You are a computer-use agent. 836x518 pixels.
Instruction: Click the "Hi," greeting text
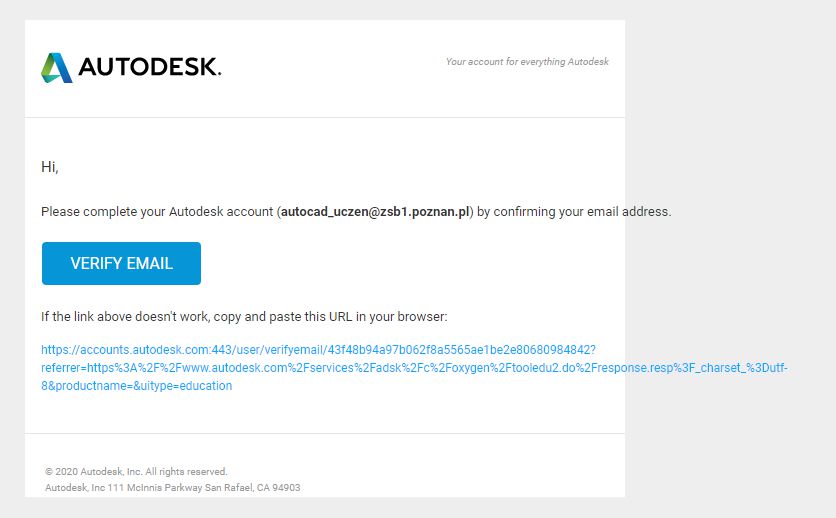[50, 167]
